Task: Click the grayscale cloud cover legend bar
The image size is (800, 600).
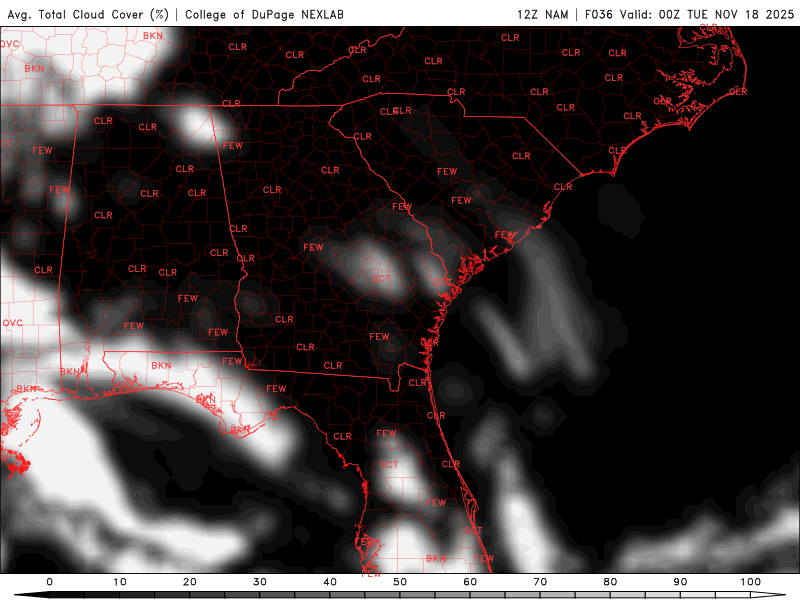Action: point(400,595)
